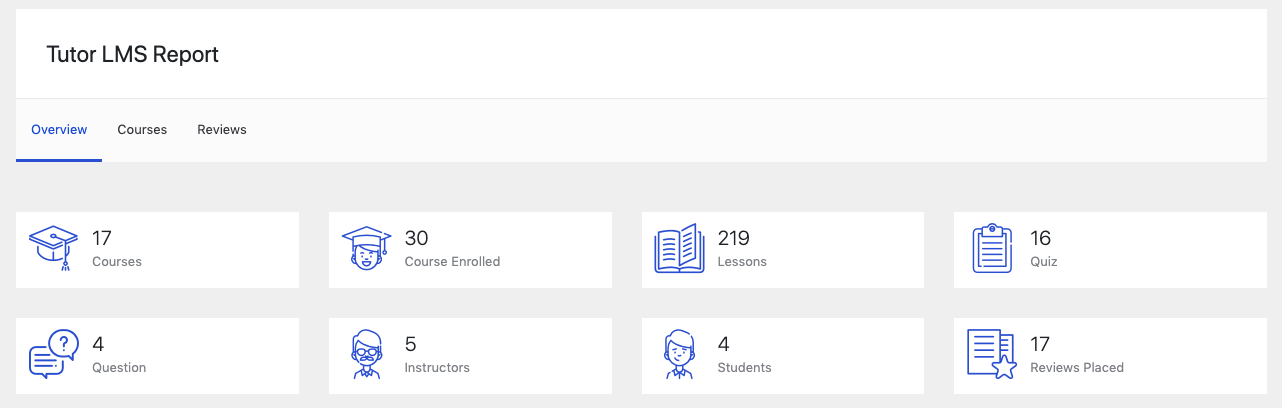Screen dimensions: 1282x408
Task: Click the 219 Lessons number
Action: click(x=733, y=238)
